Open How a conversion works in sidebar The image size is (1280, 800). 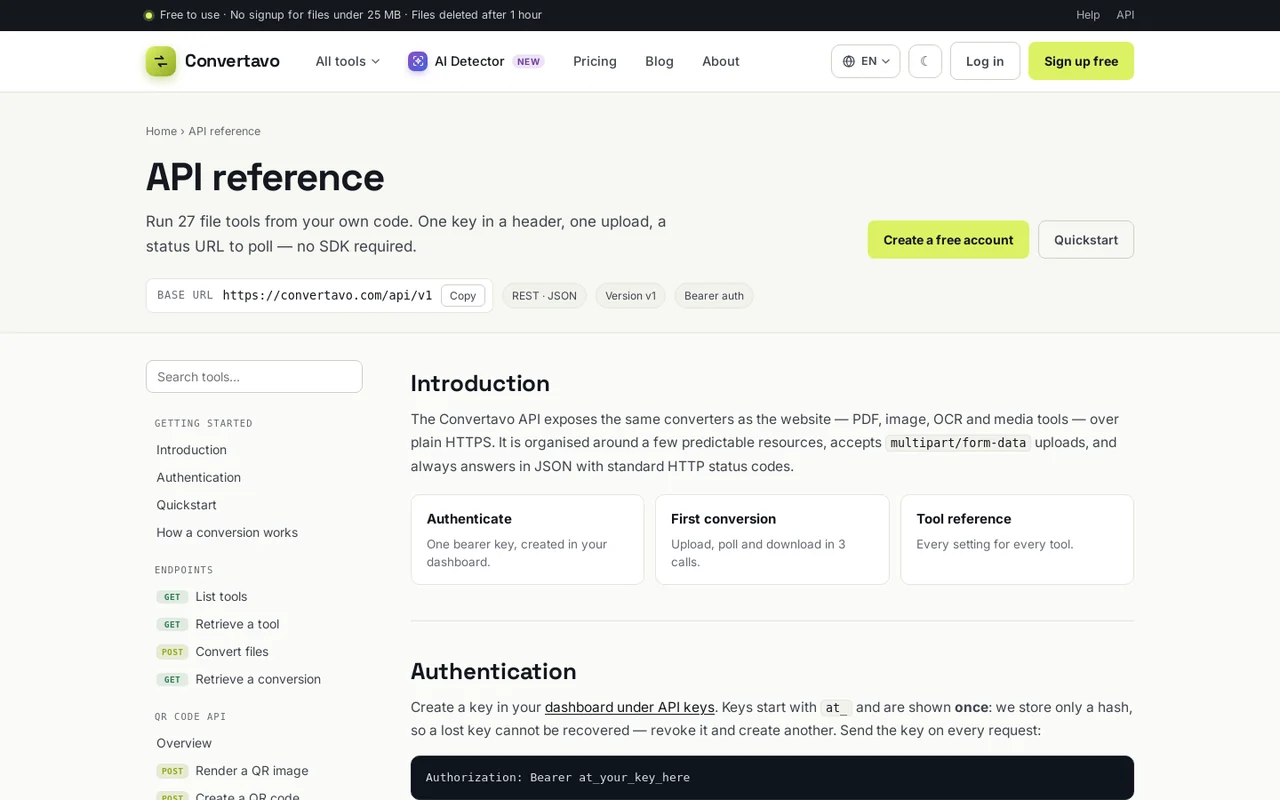(x=227, y=532)
